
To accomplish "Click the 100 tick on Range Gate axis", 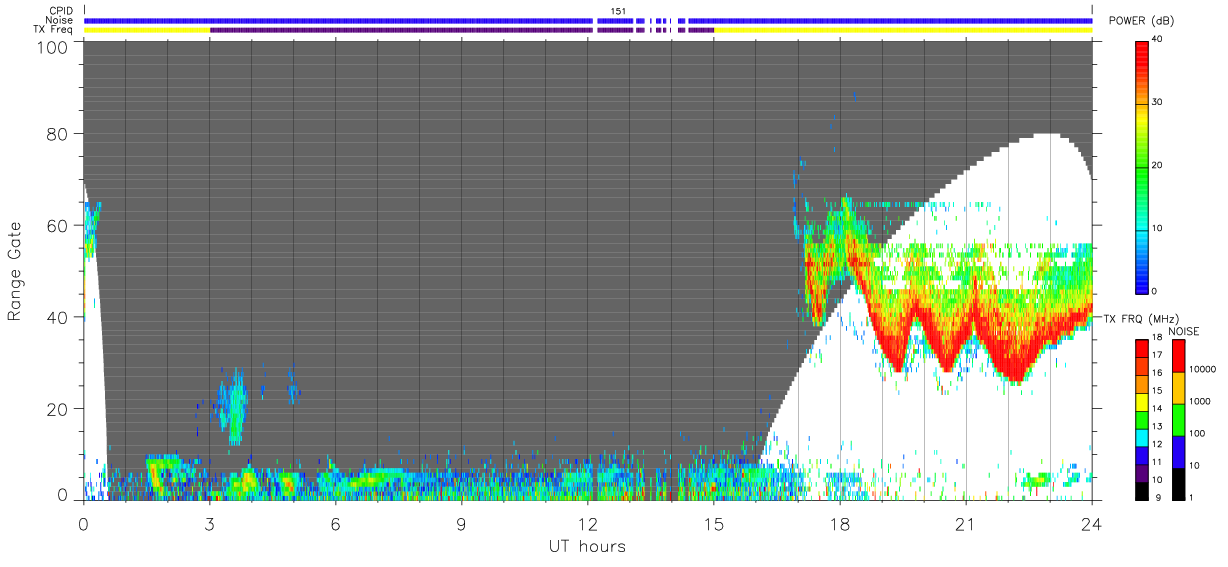I will pyautogui.click(x=52, y=47).
